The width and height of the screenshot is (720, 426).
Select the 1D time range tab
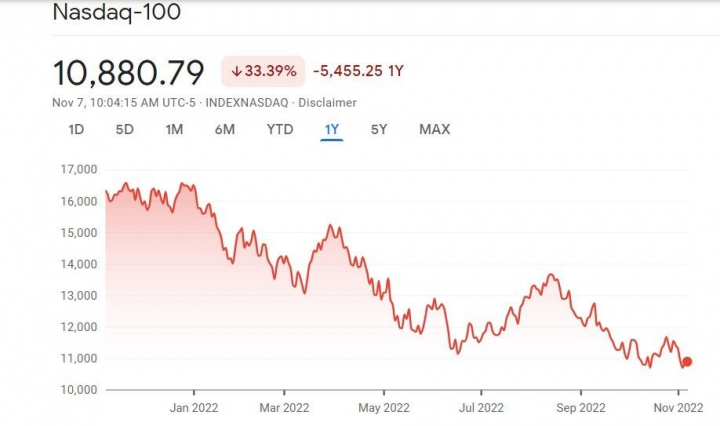76,129
